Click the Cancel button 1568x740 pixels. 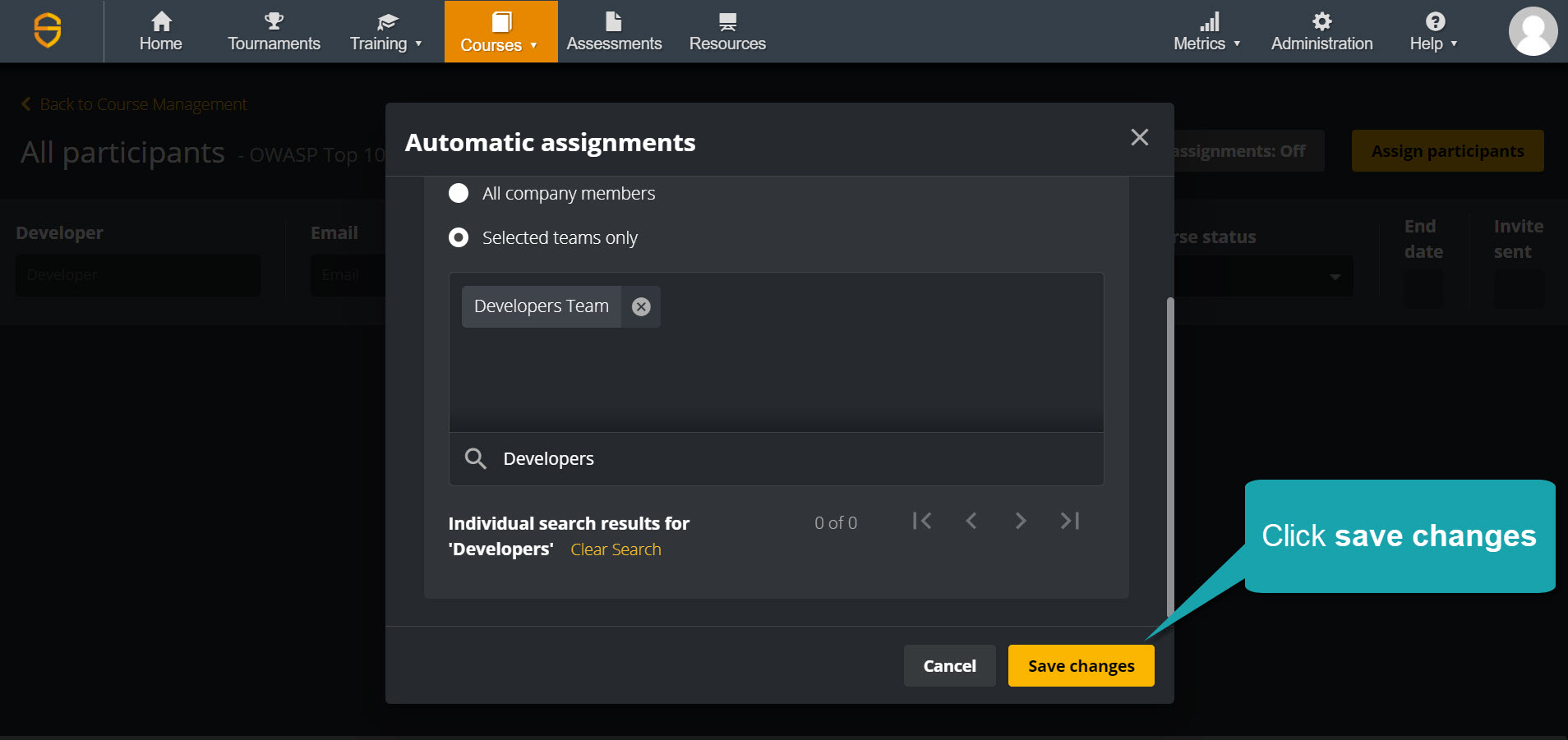click(x=950, y=665)
